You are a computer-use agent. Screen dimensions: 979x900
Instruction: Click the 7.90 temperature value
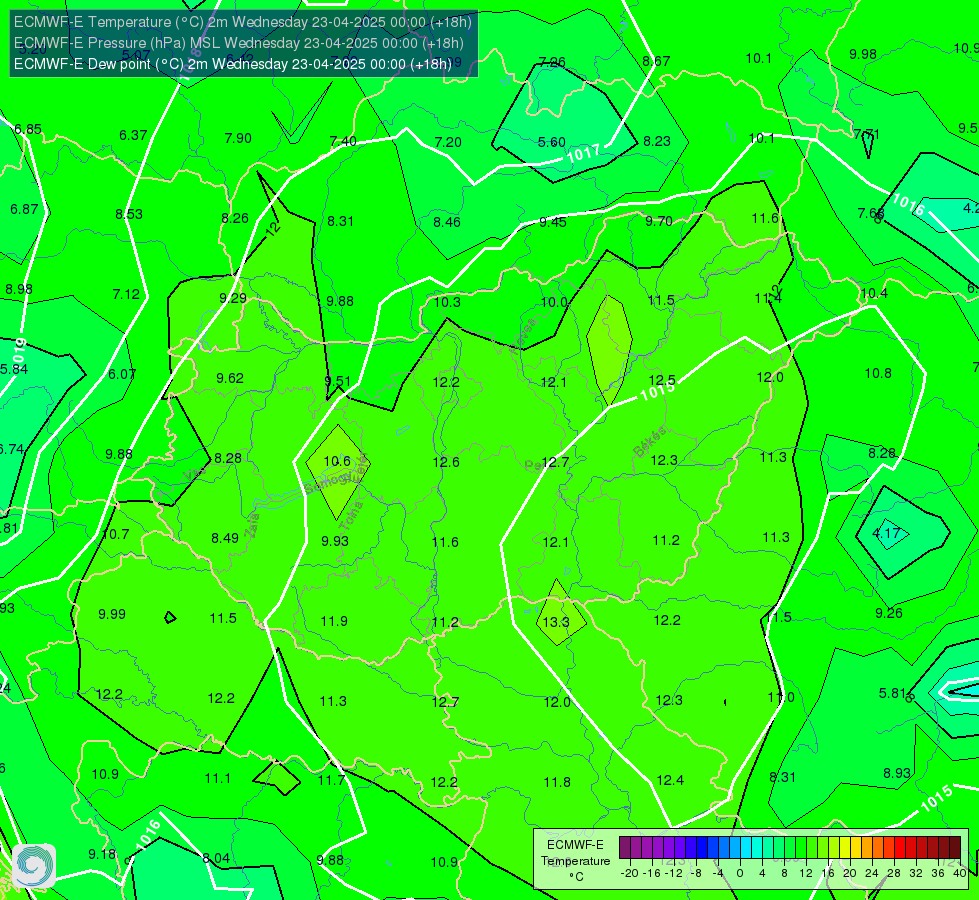tap(238, 138)
